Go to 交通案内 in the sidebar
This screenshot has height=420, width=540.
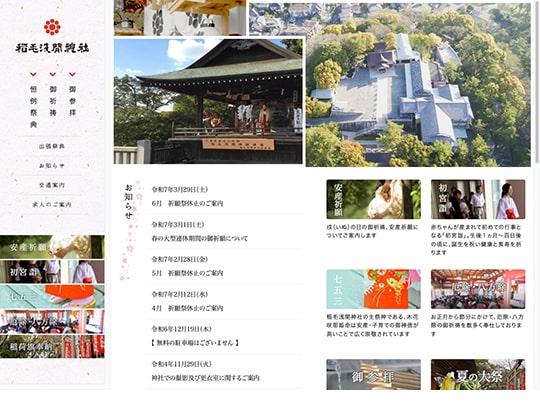coord(52,185)
